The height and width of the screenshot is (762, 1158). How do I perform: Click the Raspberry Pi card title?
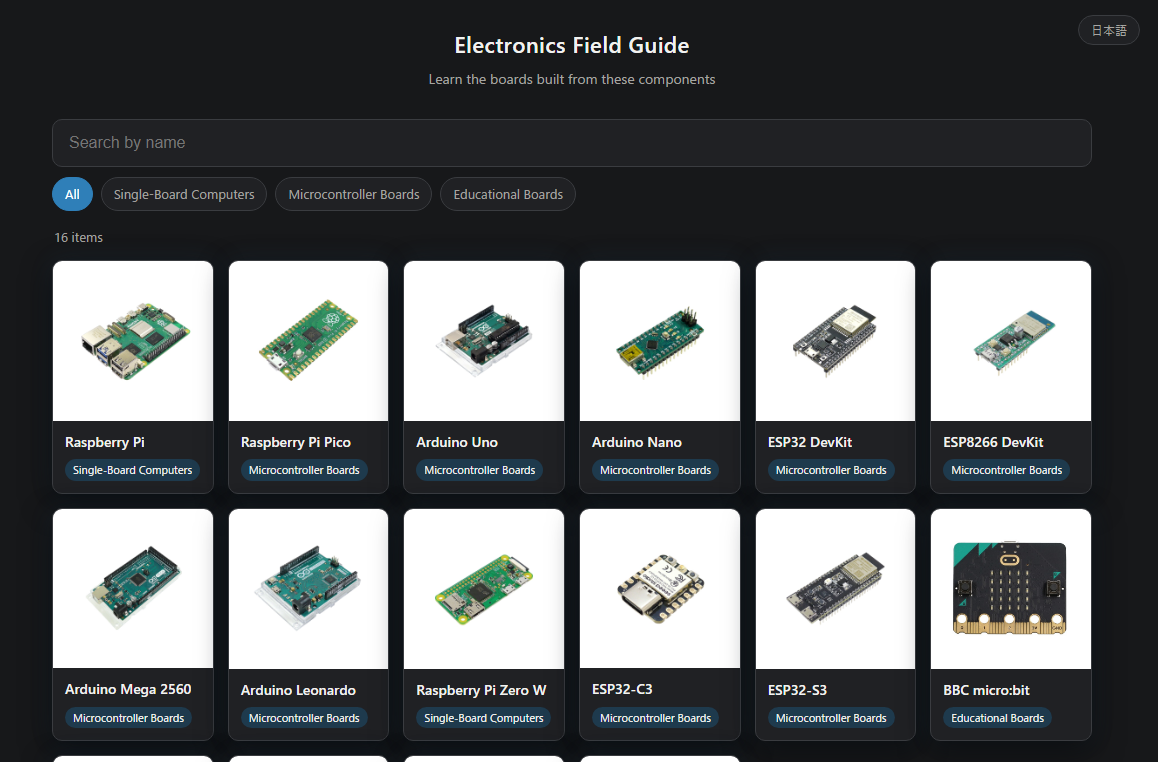click(105, 442)
